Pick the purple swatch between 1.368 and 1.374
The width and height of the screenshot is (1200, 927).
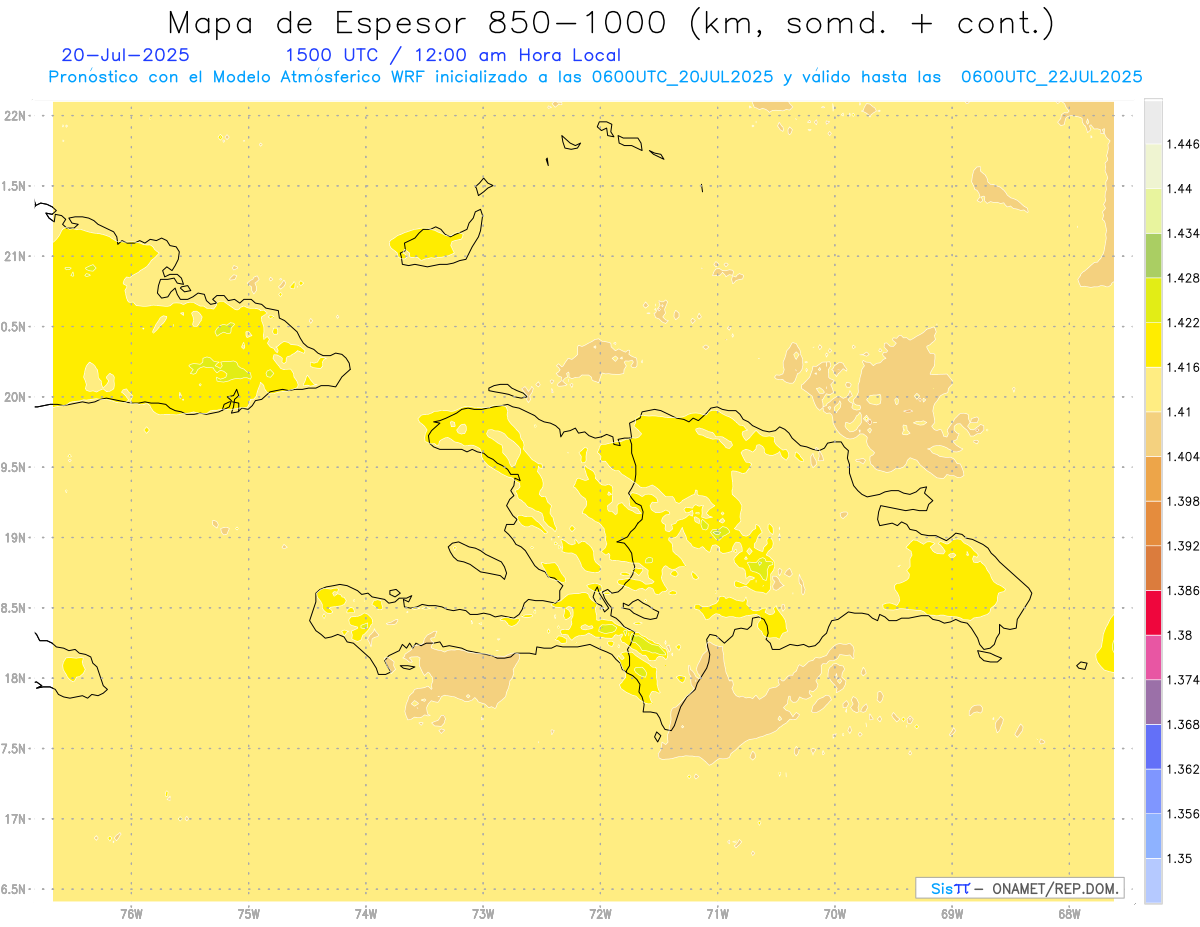tap(1153, 702)
